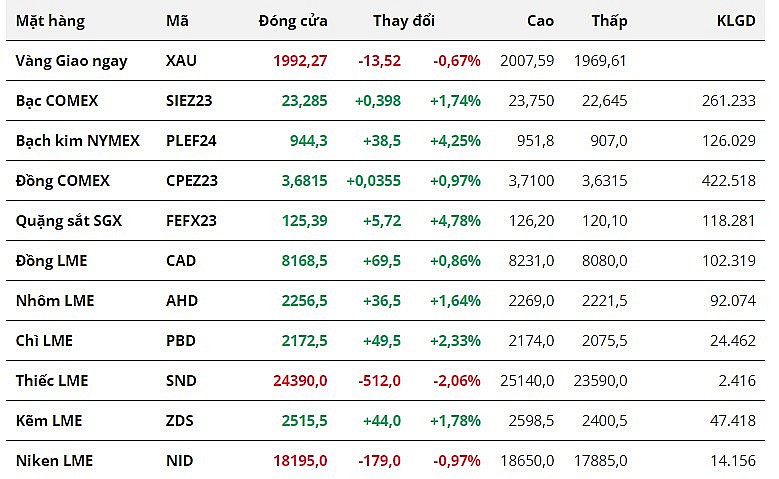Click the Thay đổi column header
The width and height of the screenshot is (779, 479).
point(404,21)
